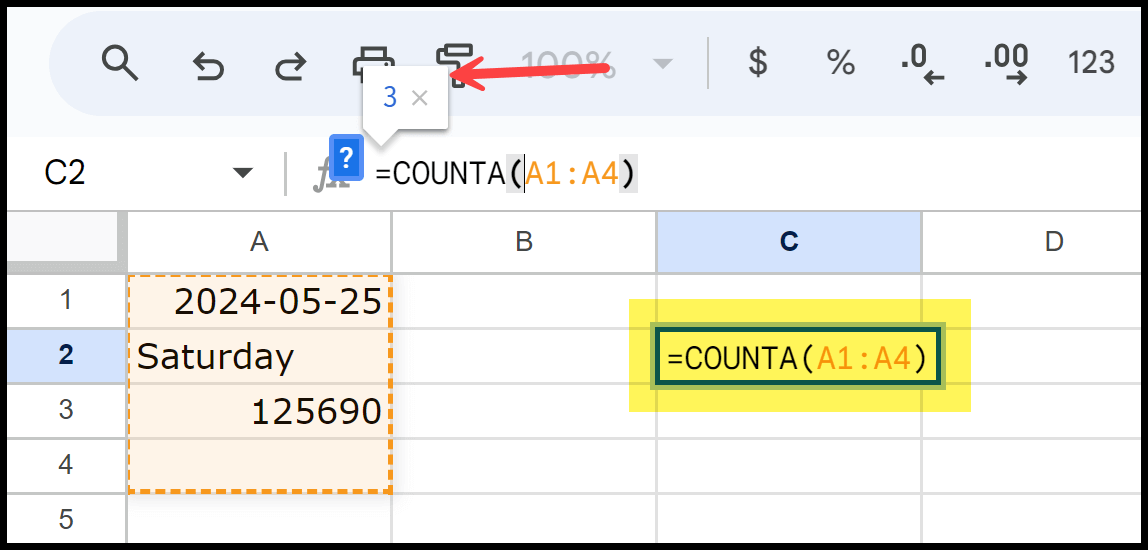Select row 3 header
The image size is (1148, 550).
[66, 410]
